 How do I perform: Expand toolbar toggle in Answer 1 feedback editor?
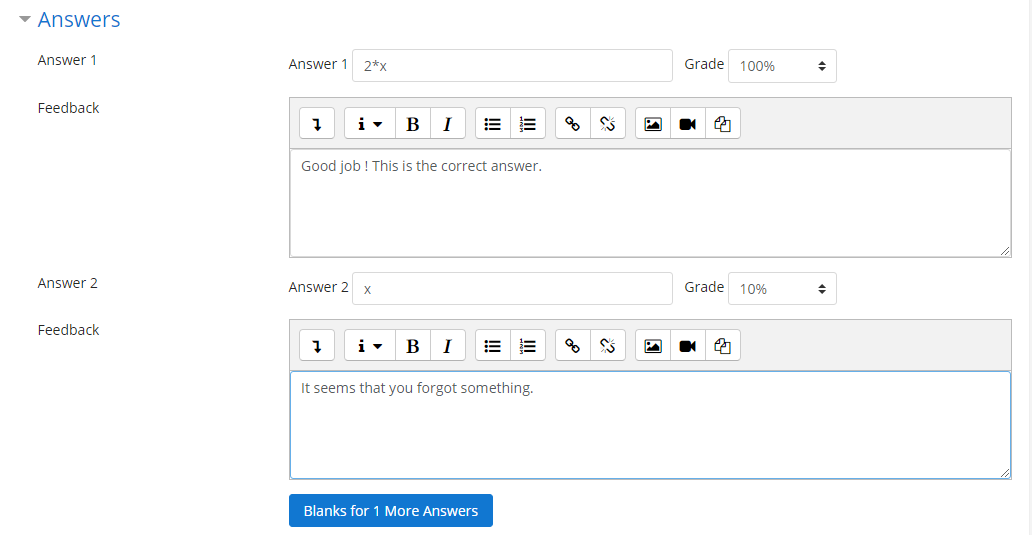pos(317,124)
